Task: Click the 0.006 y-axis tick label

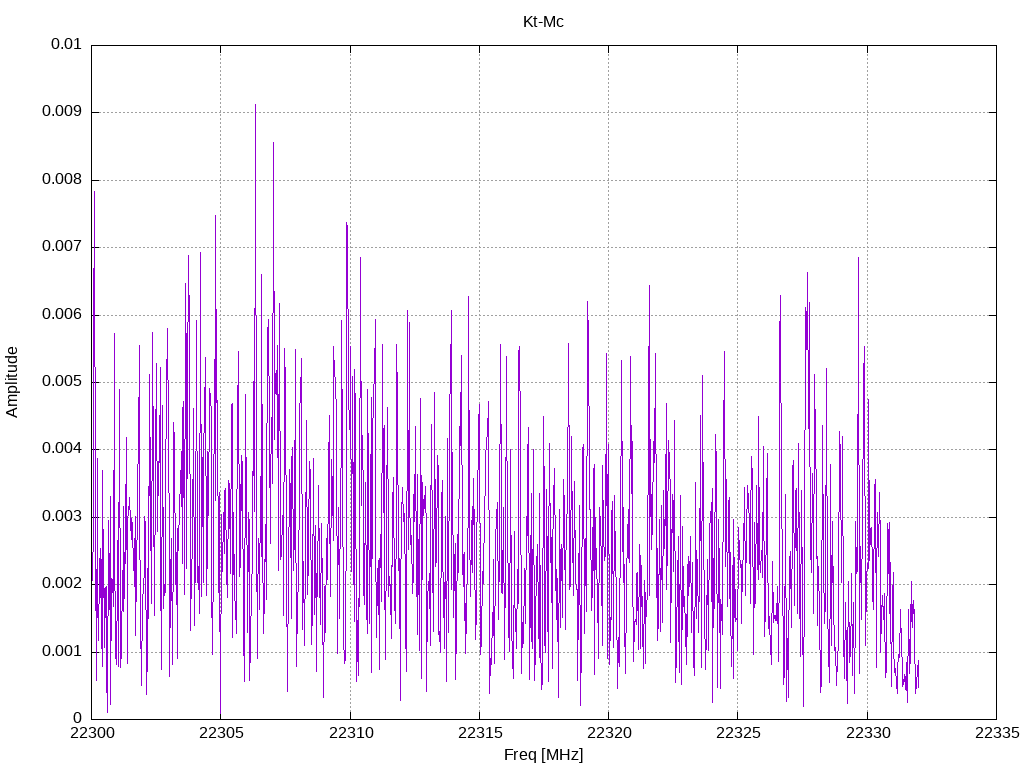Action: (62, 314)
